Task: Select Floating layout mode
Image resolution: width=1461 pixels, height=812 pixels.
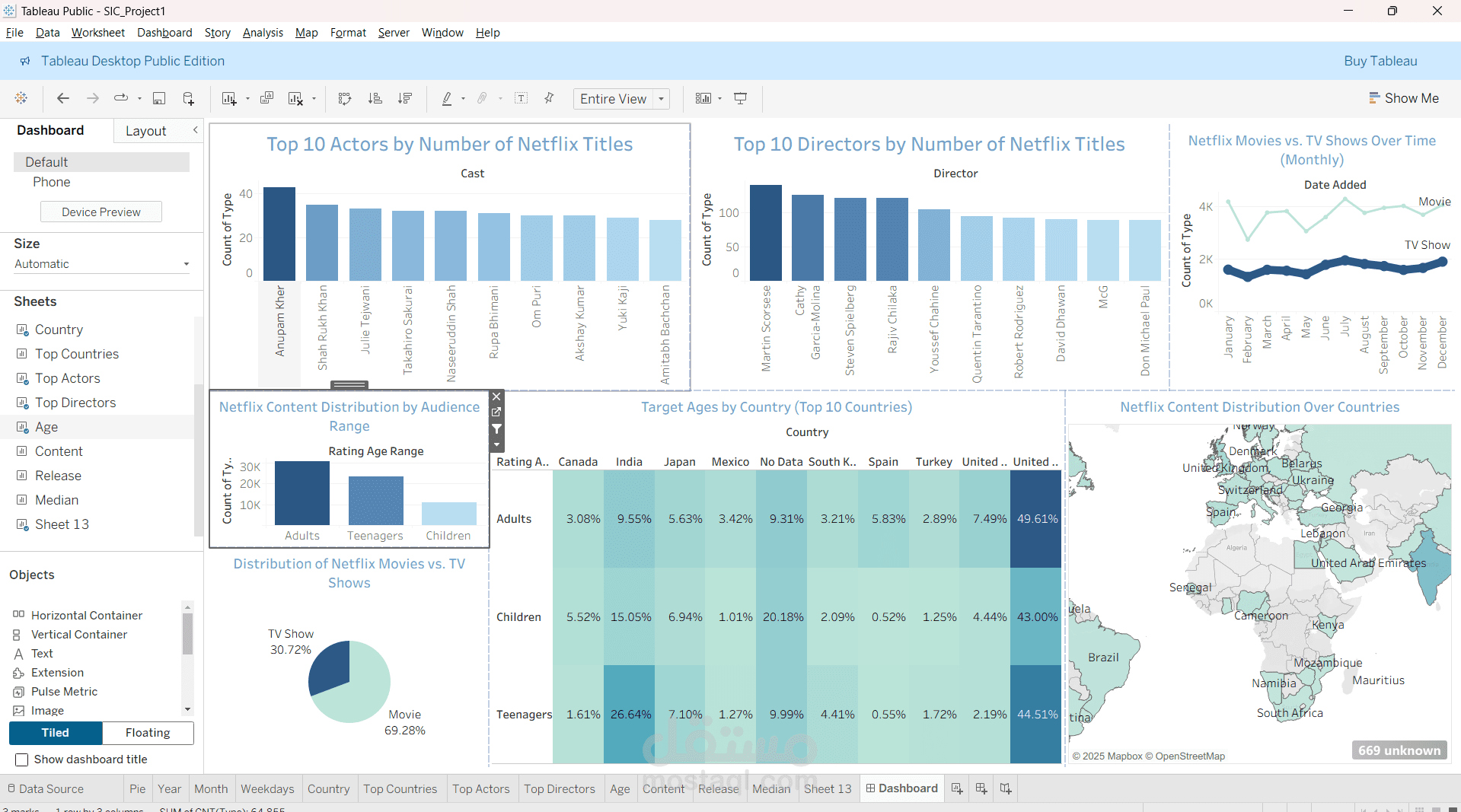Action: point(148,733)
